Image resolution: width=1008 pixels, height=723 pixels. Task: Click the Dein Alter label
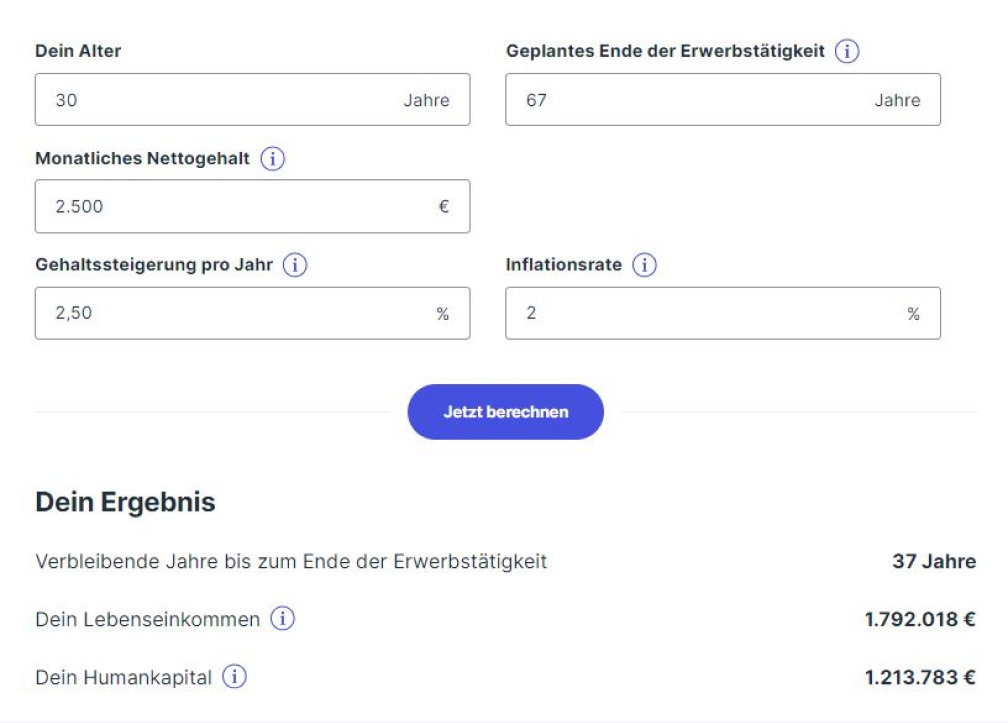pos(78,51)
